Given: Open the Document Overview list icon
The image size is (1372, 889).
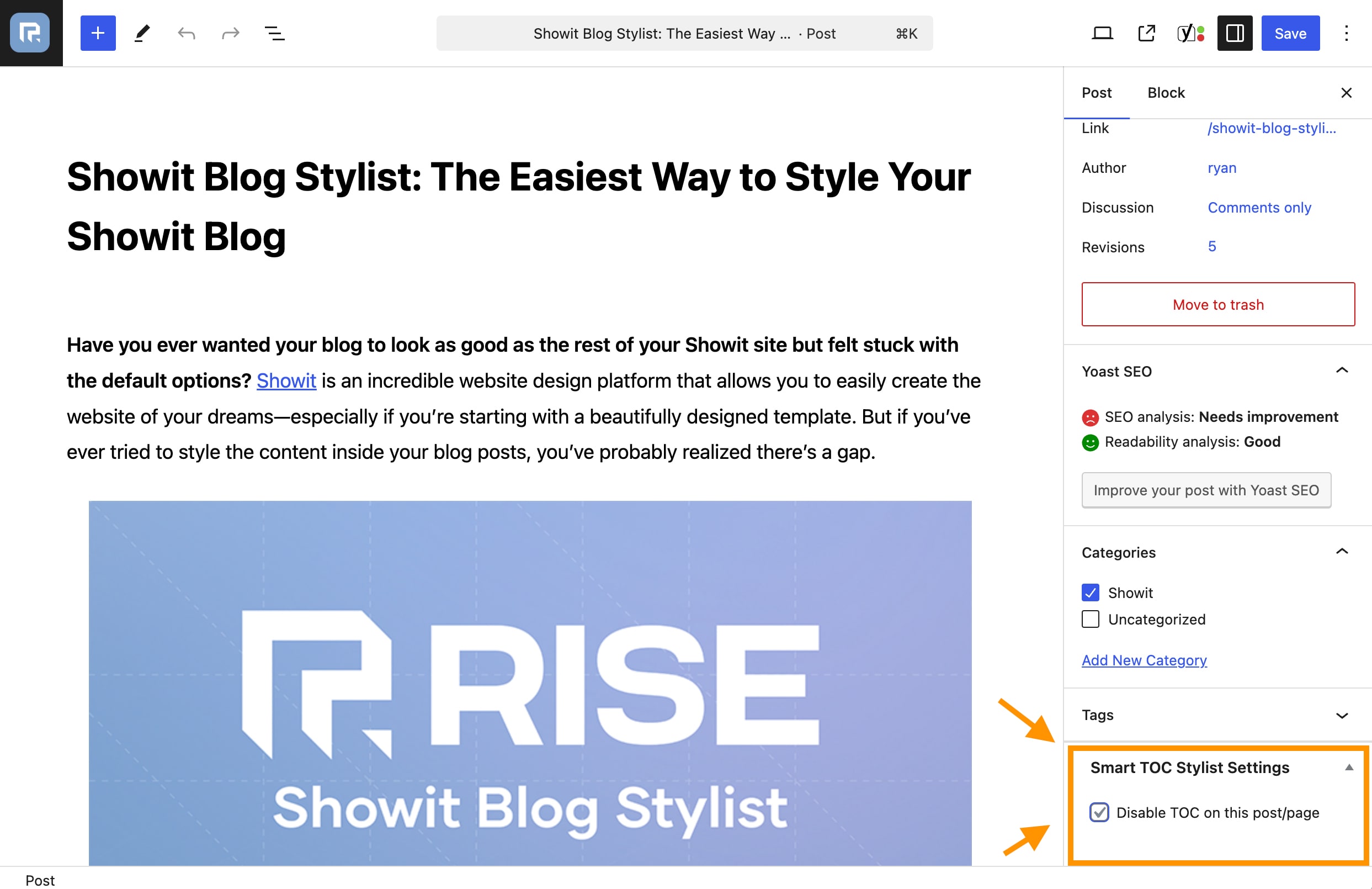Looking at the screenshot, I should (274, 34).
